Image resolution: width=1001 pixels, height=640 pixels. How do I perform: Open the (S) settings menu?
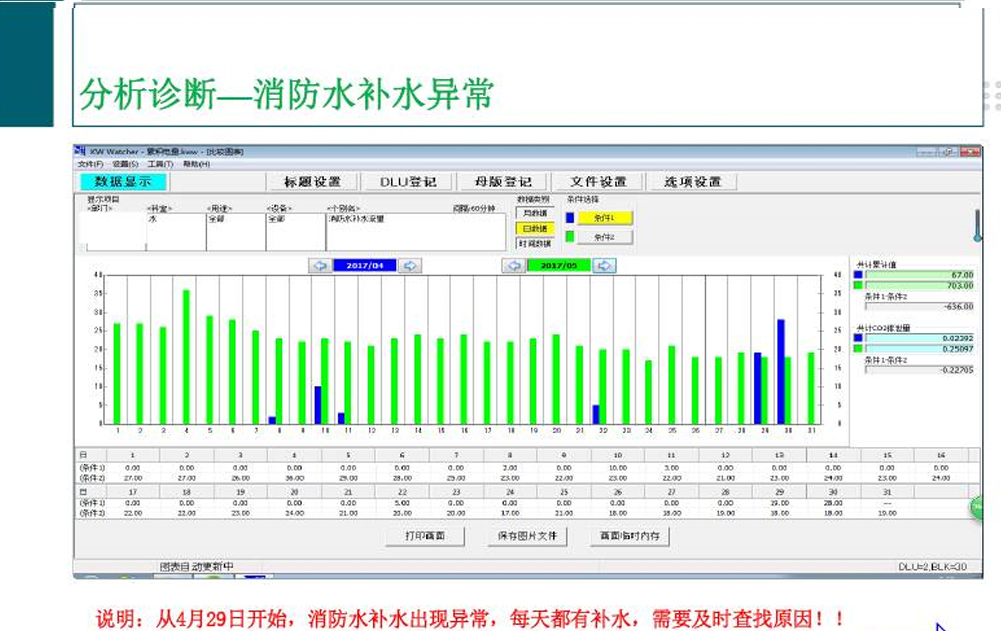125,165
